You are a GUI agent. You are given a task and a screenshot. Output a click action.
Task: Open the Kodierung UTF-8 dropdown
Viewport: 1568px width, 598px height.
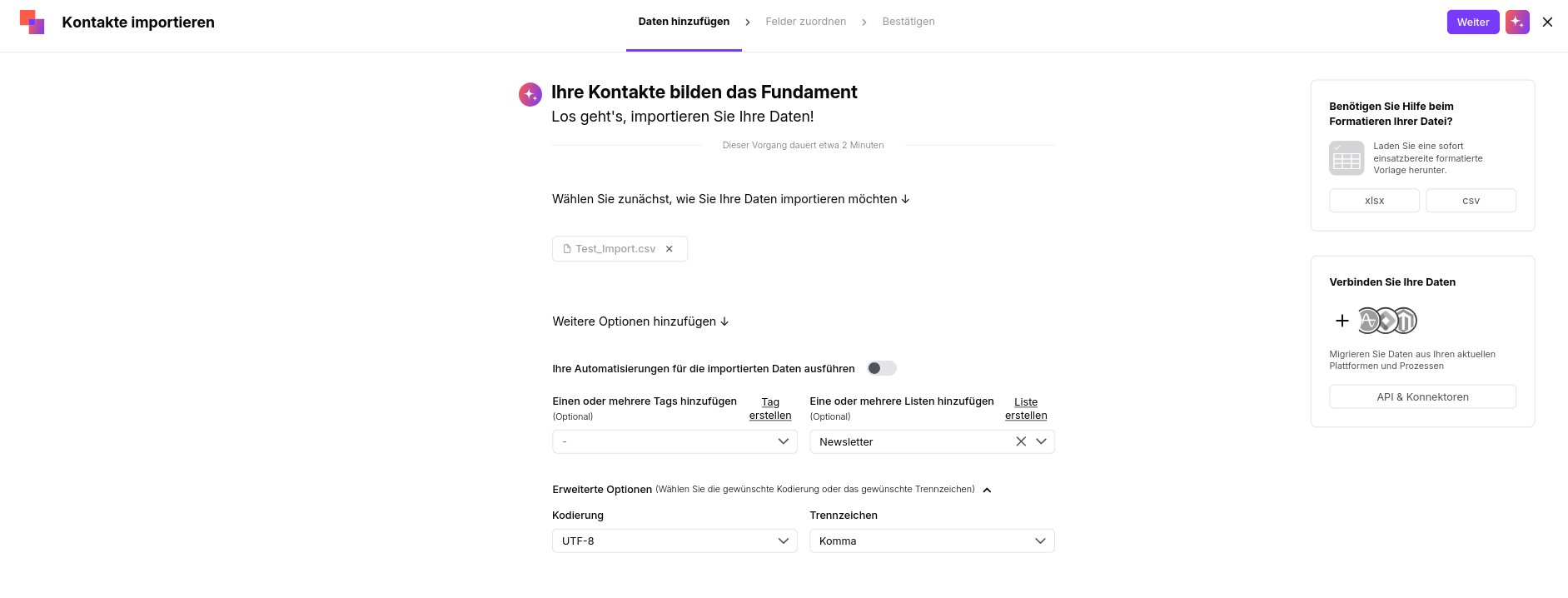674,541
